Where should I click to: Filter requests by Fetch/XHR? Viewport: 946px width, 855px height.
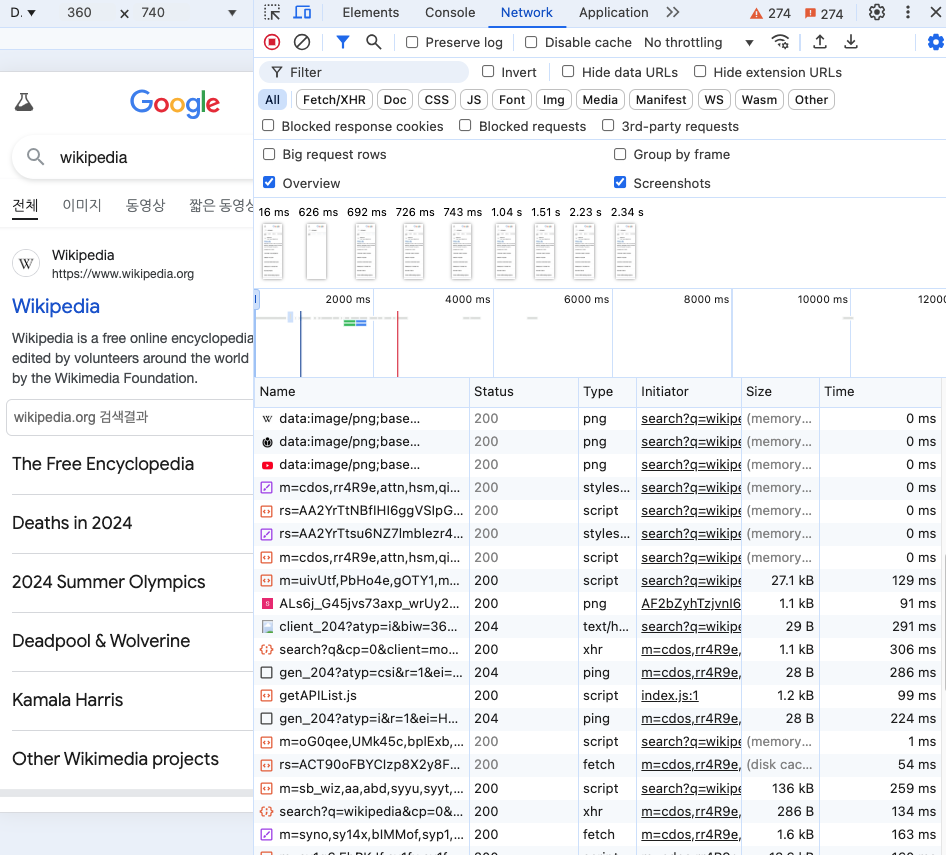click(334, 100)
